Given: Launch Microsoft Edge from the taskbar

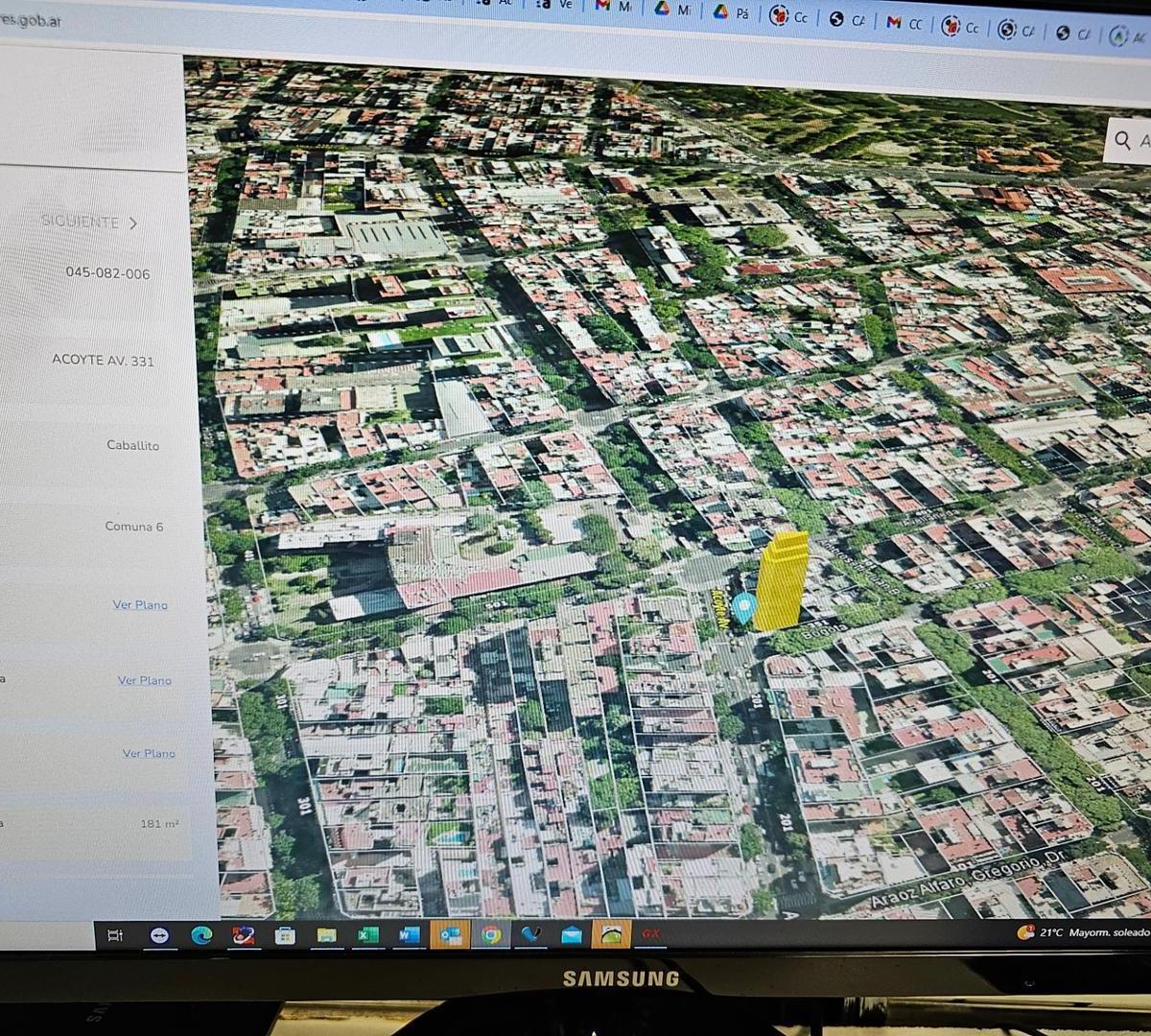Looking at the screenshot, I should pos(201,935).
